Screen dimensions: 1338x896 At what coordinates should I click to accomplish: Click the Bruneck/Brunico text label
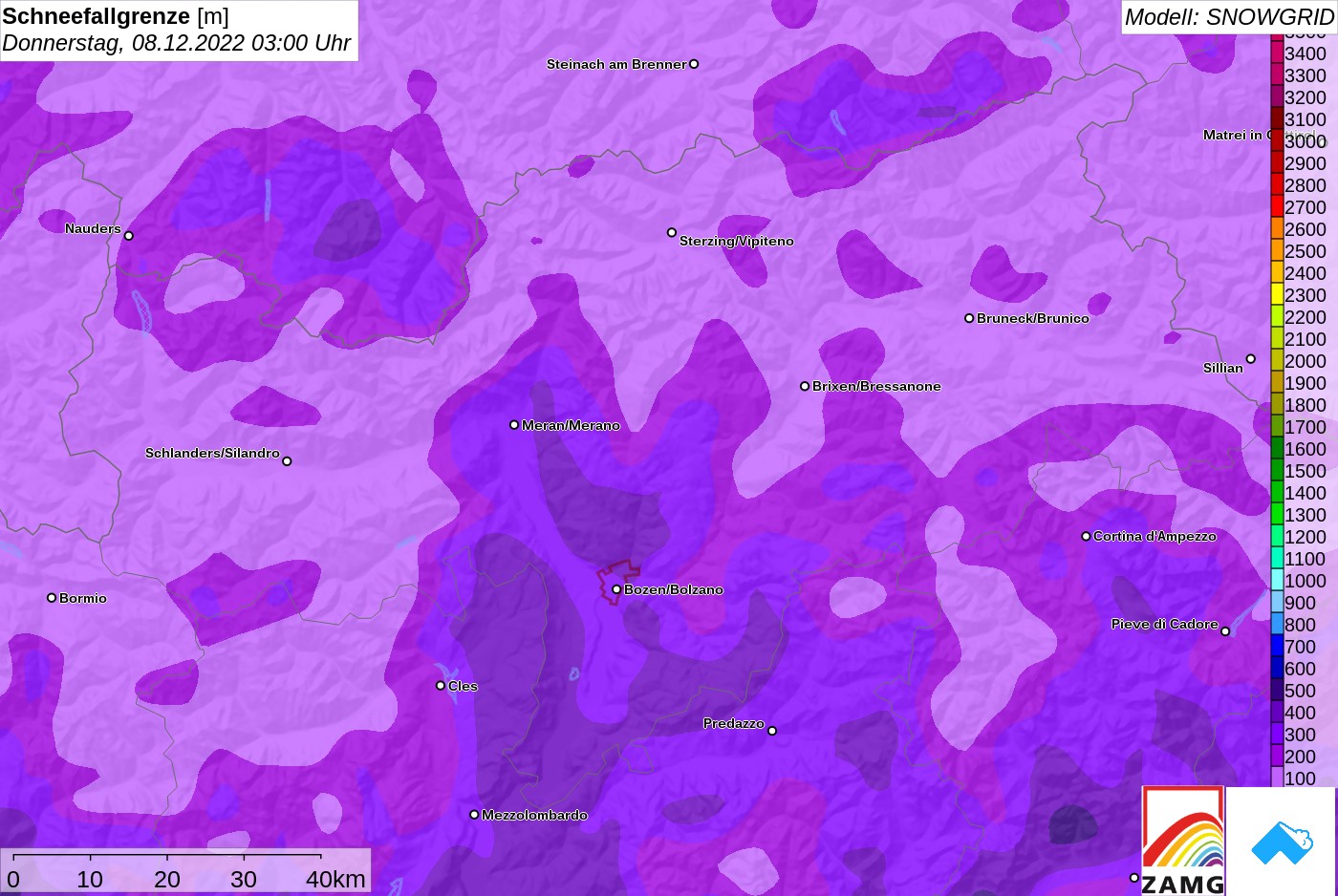click(1033, 318)
